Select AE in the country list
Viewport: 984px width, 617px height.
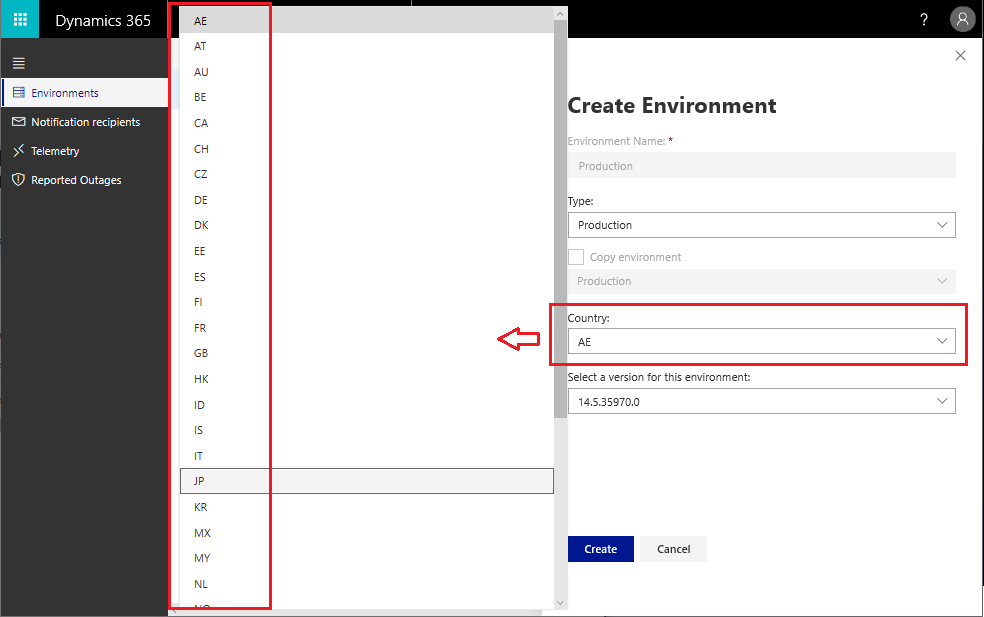pyautogui.click(x=366, y=21)
